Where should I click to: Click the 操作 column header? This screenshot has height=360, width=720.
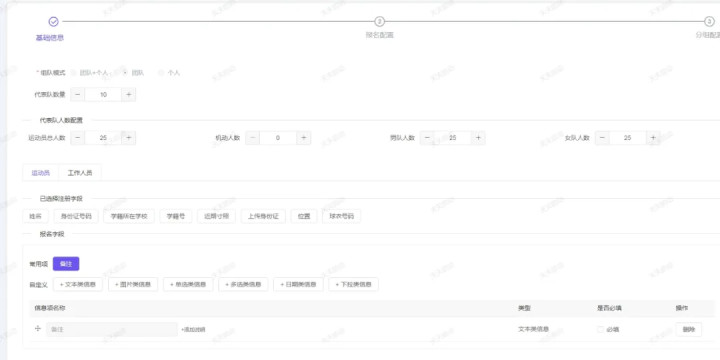(682, 308)
